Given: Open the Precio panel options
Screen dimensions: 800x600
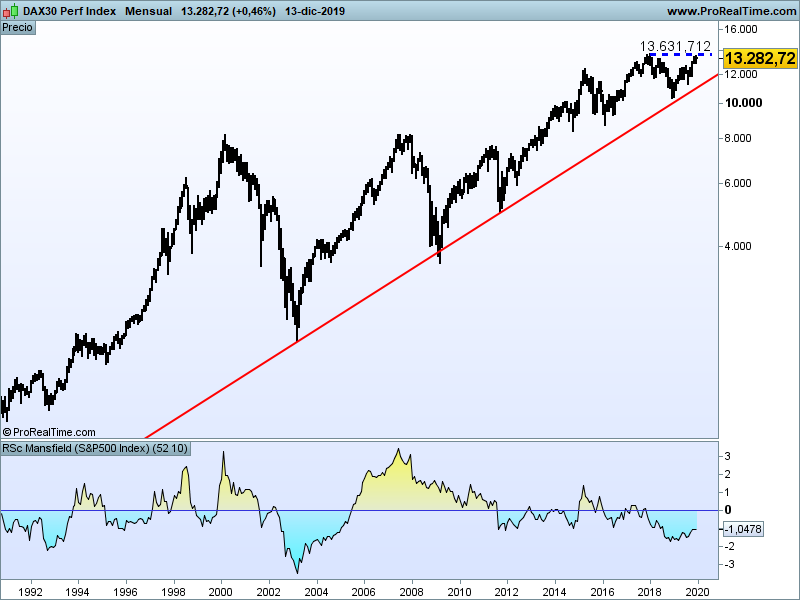Looking at the screenshot, I should pos(18,28).
